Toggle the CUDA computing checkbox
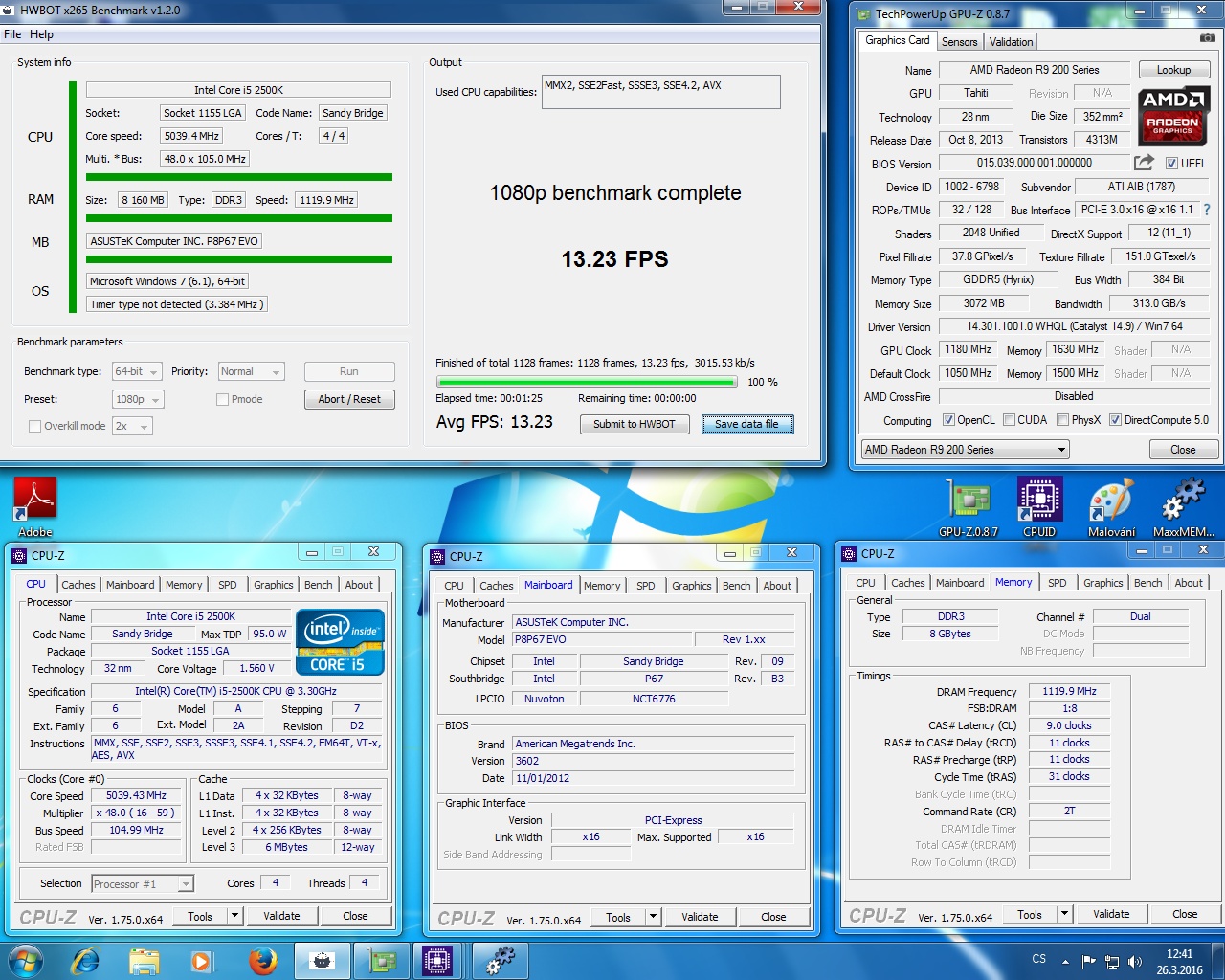Image resolution: width=1225 pixels, height=980 pixels. pyautogui.click(x=1009, y=419)
